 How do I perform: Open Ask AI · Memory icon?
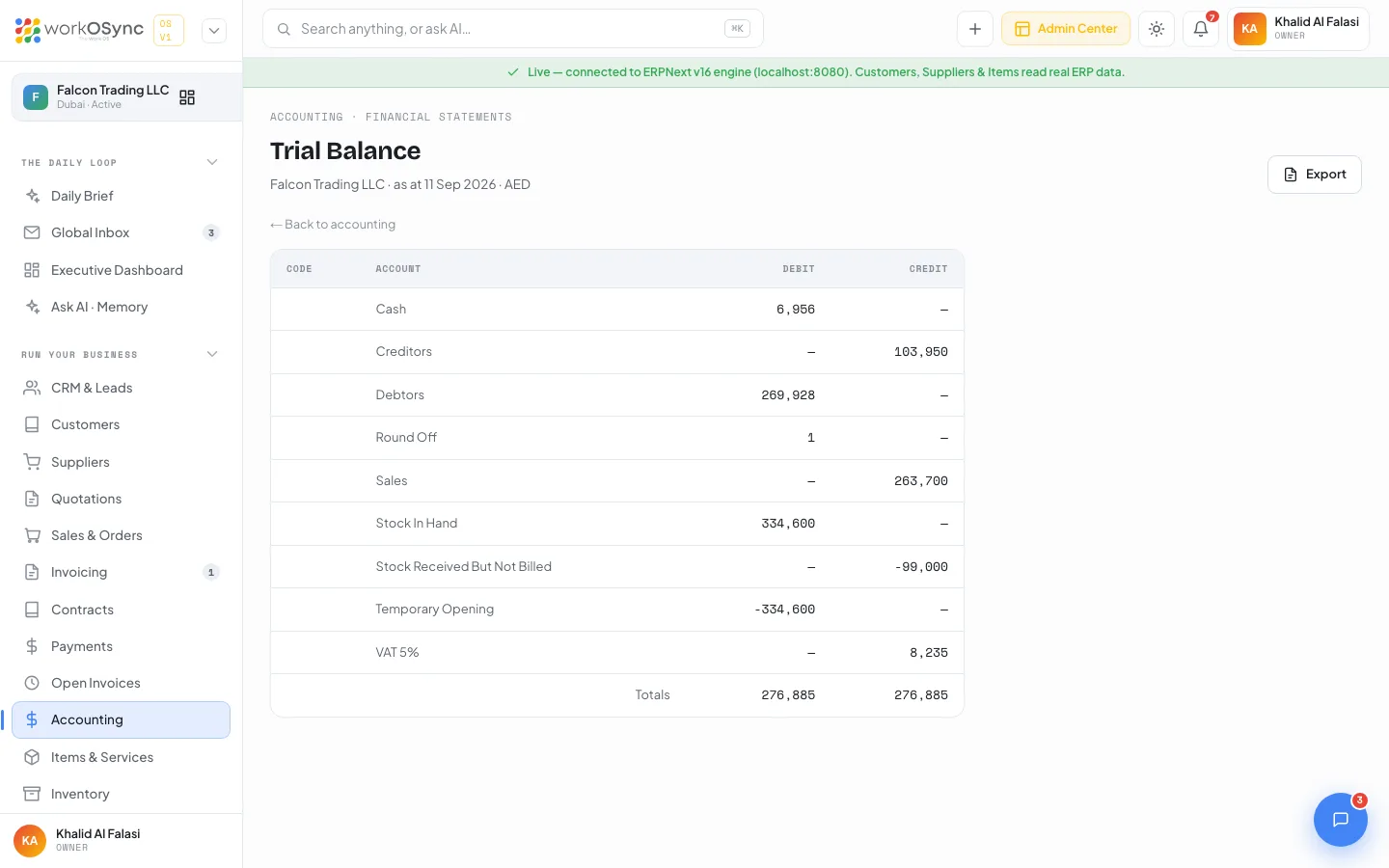32,307
